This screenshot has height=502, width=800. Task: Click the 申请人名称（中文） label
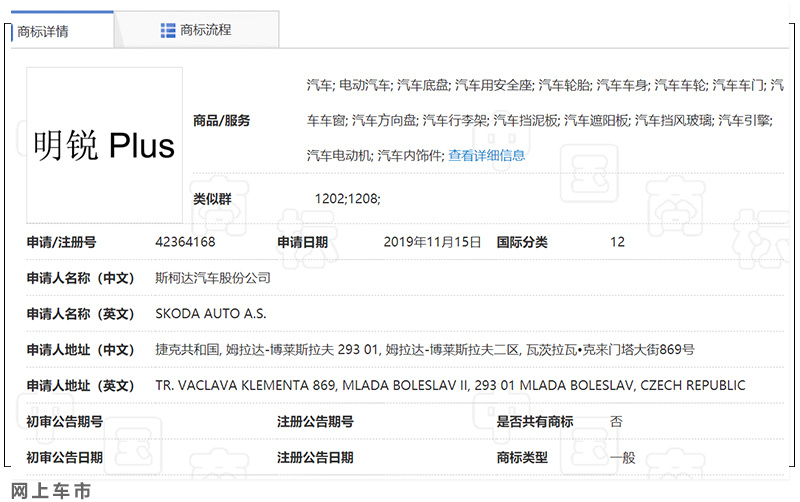coord(80,278)
